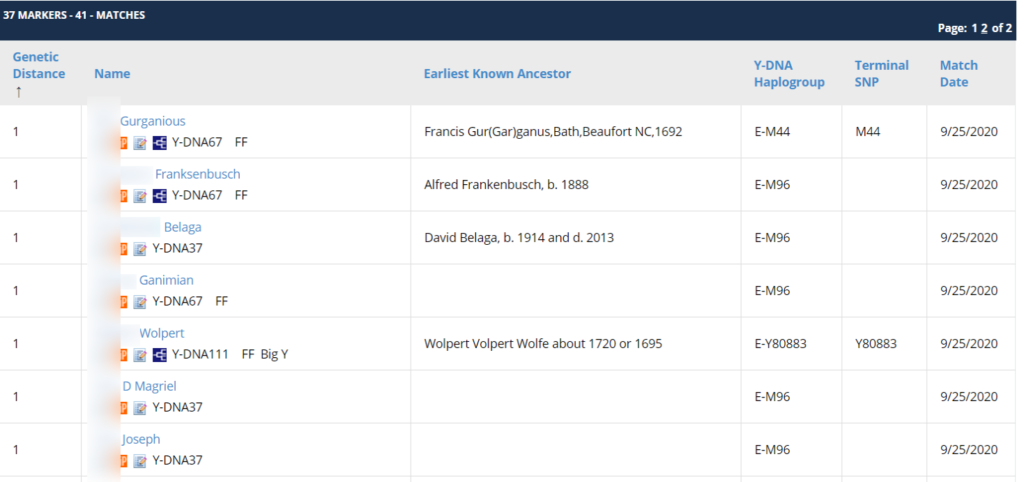
Task: Sort by Terminal SNP column
Action: 882,74
